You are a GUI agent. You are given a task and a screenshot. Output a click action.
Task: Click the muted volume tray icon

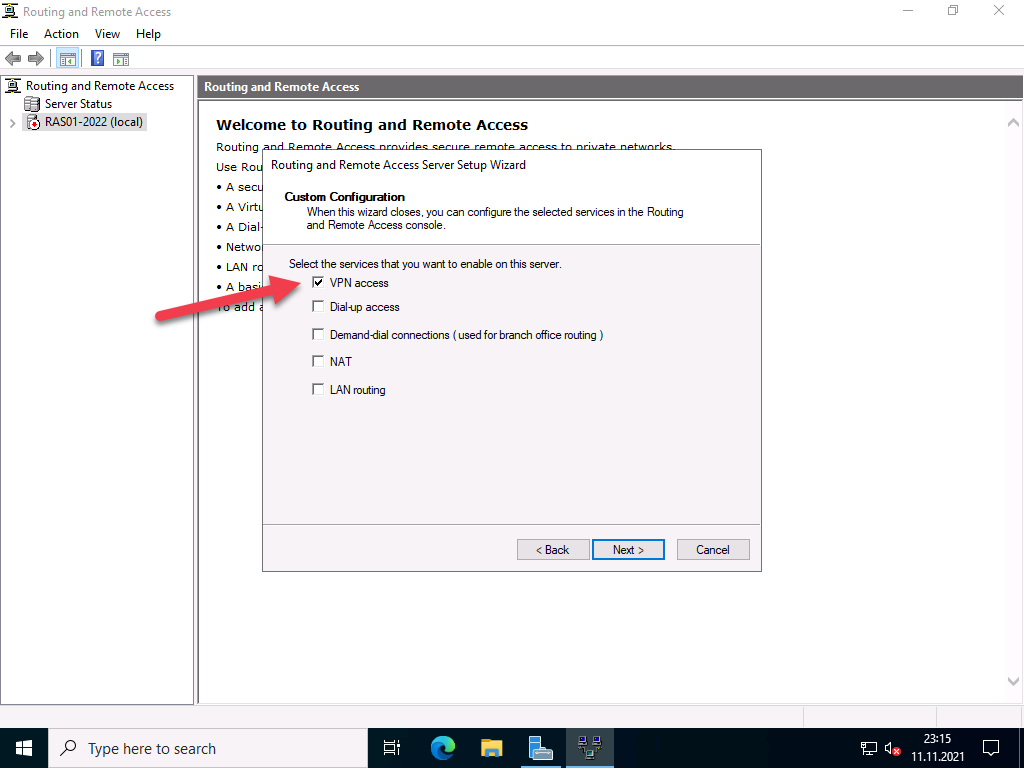pyautogui.click(x=893, y=748)
